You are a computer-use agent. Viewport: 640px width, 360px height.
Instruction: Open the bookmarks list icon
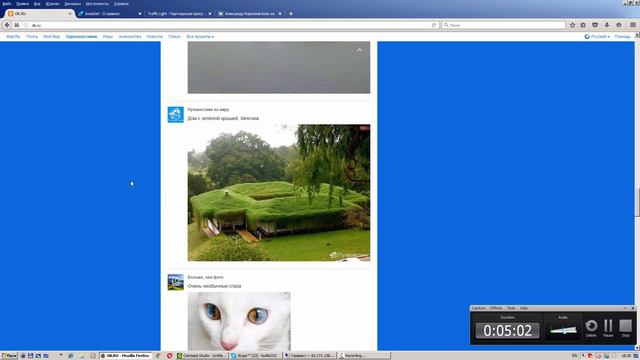pyautogui.click(x=583, y=25)
